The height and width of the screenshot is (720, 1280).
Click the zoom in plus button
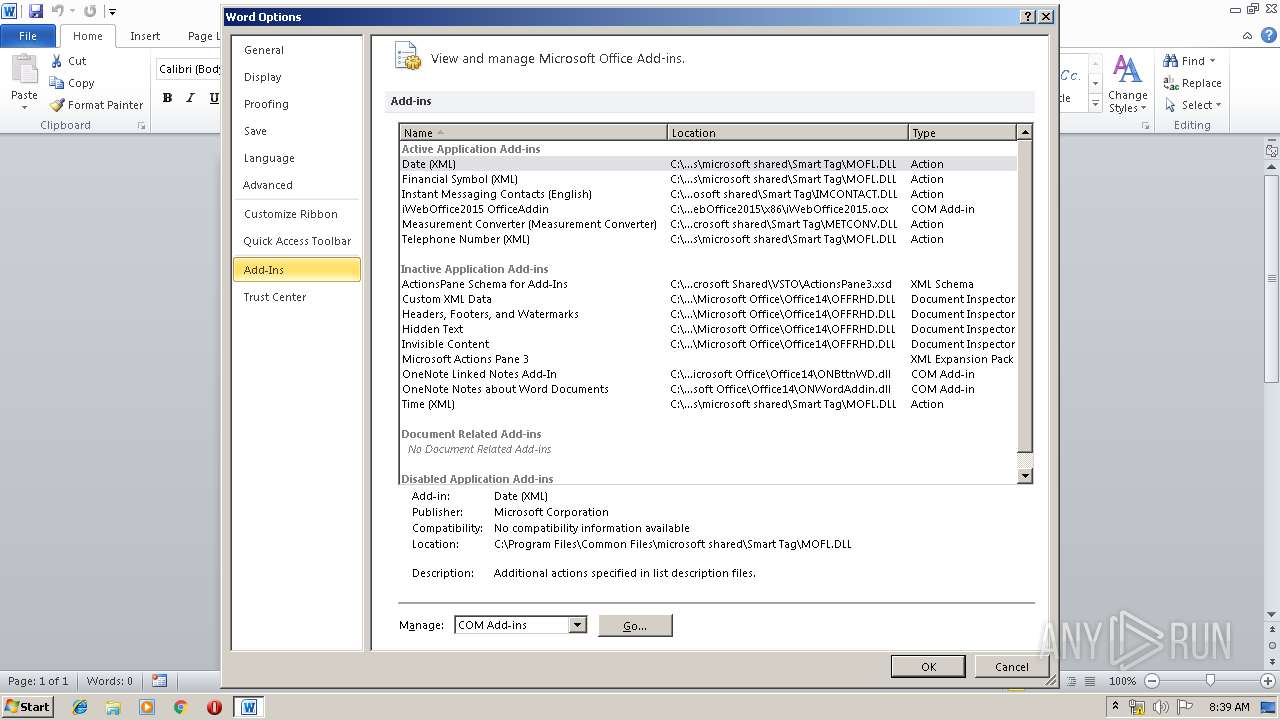pos(1268,681)
